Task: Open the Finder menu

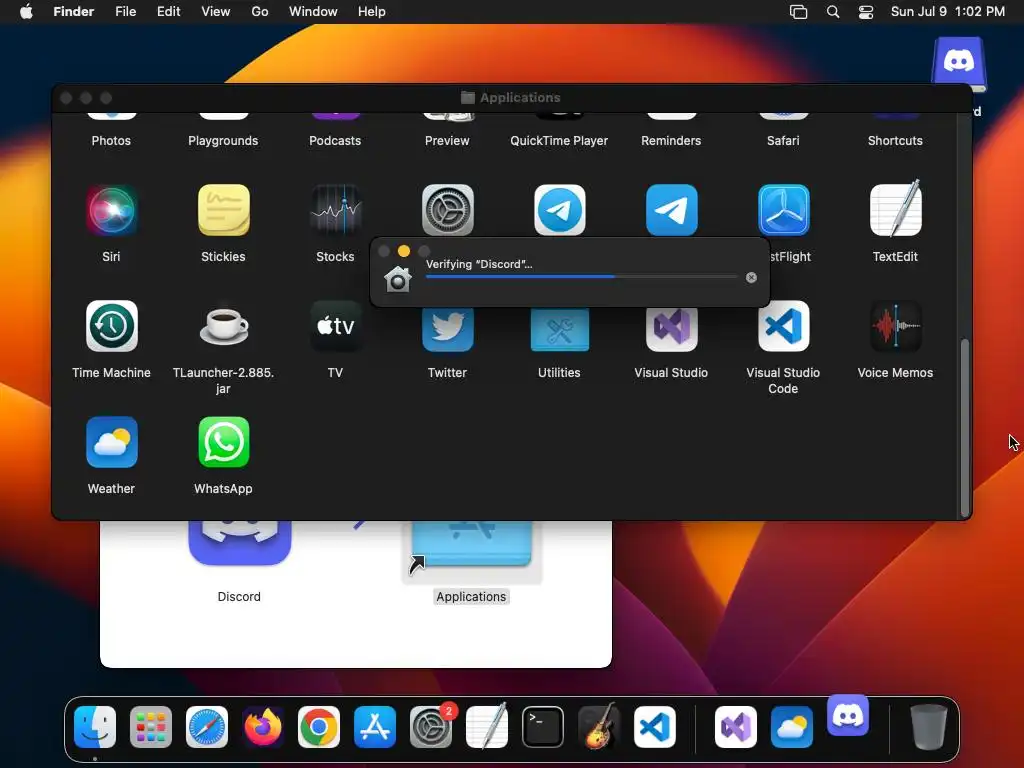Action: coord(73,11)
